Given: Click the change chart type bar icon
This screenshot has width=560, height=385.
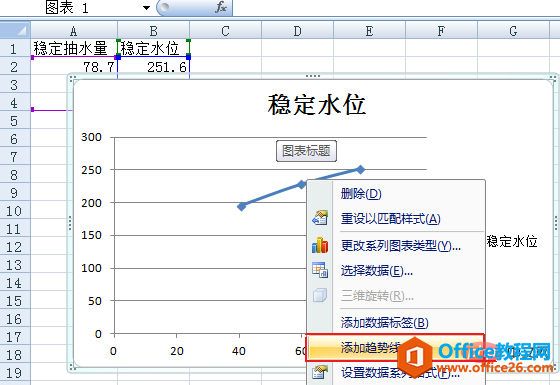Looking at the screenshot, I should tap(320, 245).
